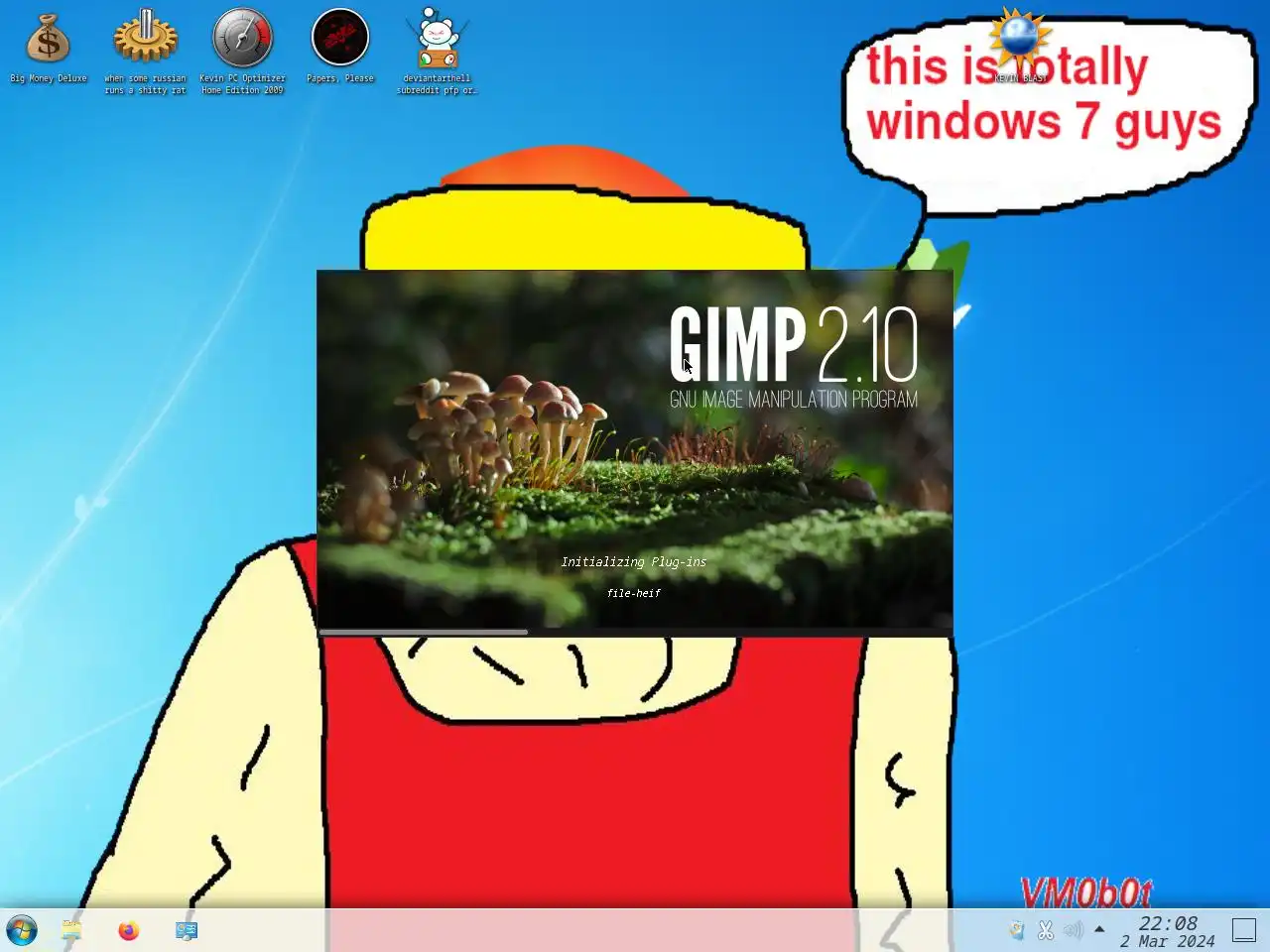Open the Big Money Deluxe desktop icon
1270x952 pixels.
click(49, 46)
